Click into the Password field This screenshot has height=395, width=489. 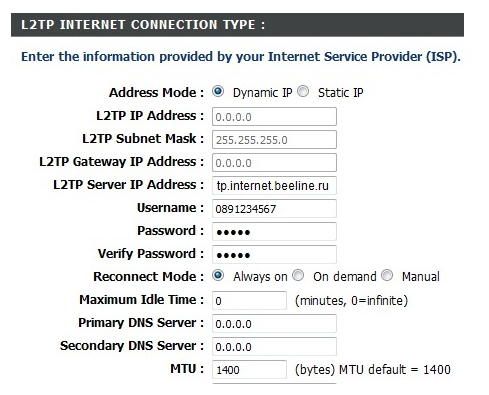point(274,231)
